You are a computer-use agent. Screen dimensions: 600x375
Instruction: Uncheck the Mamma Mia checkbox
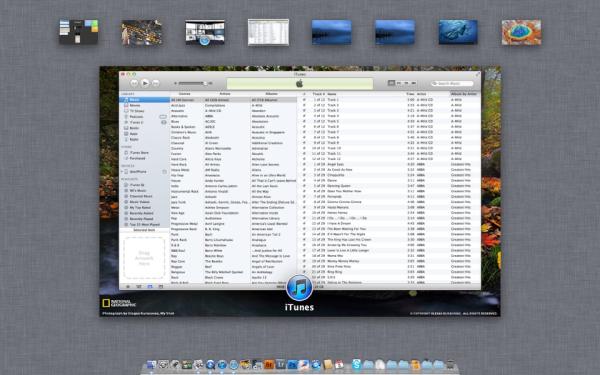click(x=304, y=256)
